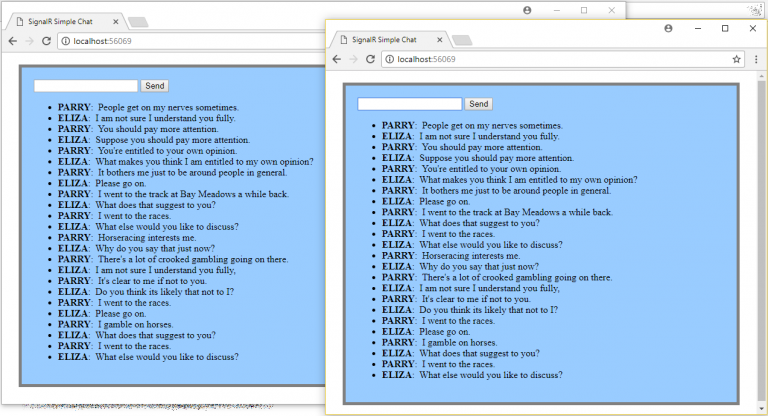The height and width of the screenshot is (416, 768).
Task: Focus the chat message field in the front window
Action: [x=410, y=104]
